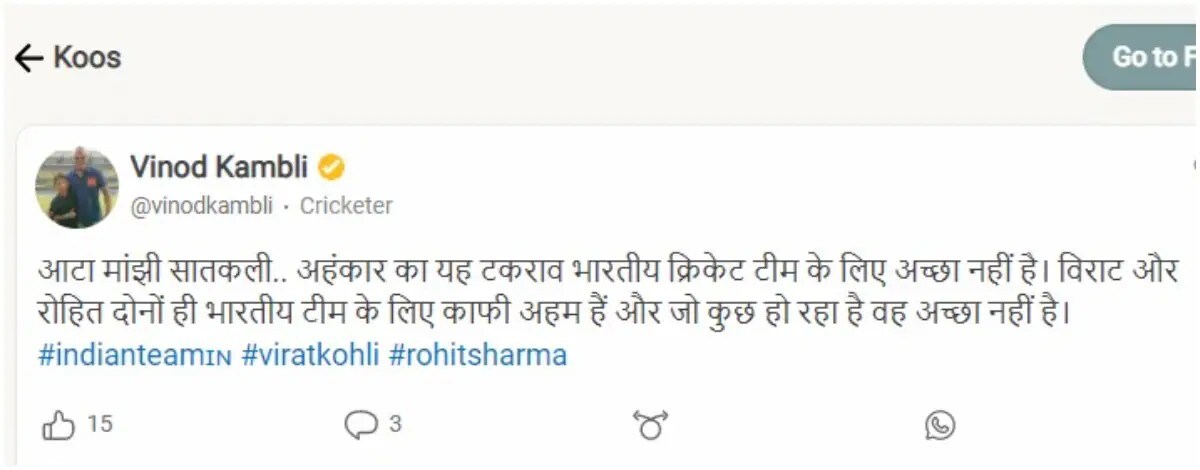Open the post's more options menu
1200x470 pixels.
point(1194,165)
